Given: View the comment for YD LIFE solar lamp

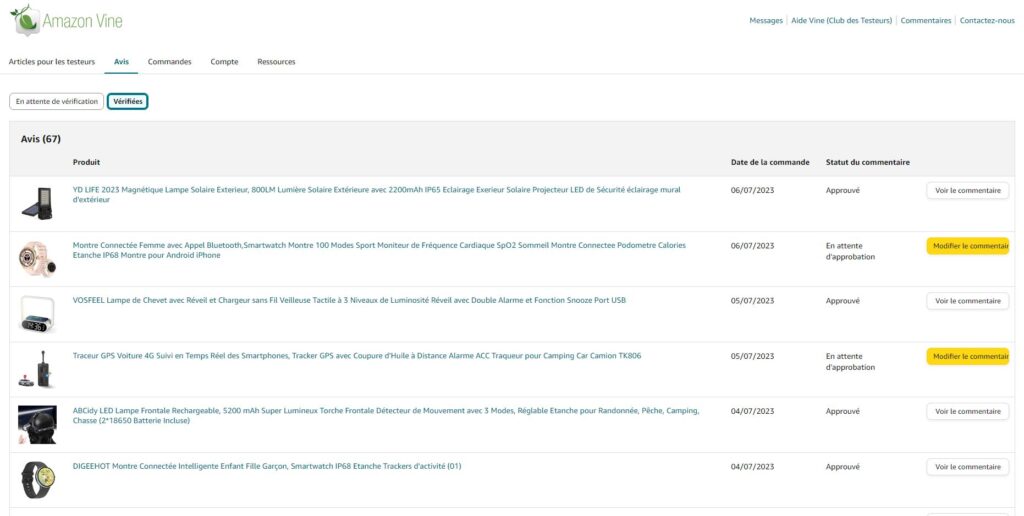Looking at the screenshot, I should pyautogui.click(x=967, y=191).
